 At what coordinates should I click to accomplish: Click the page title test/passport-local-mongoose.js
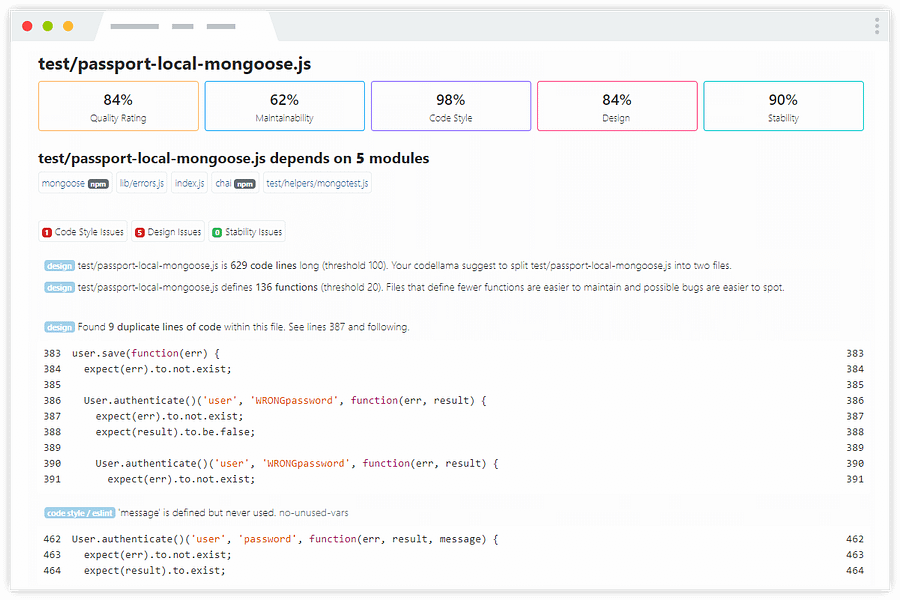[174, 64]
